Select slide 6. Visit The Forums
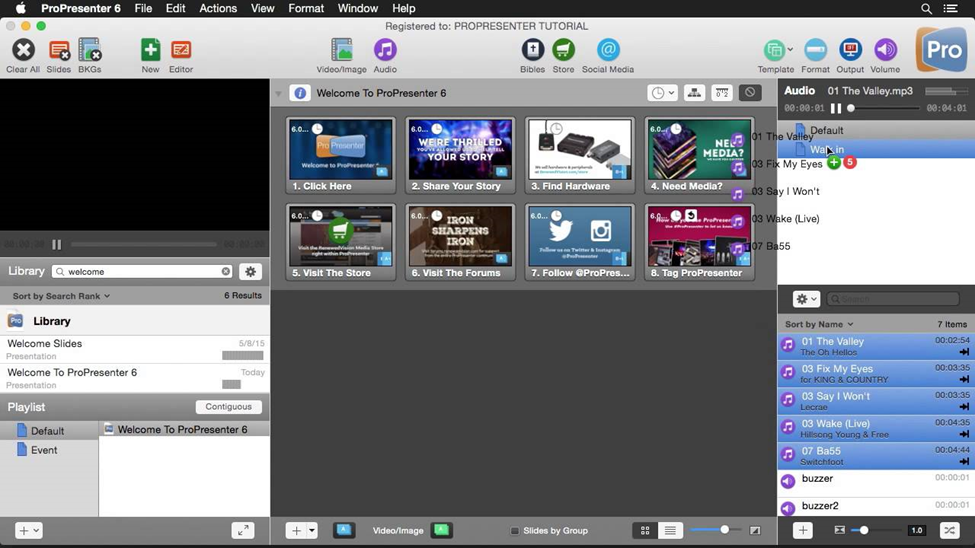 click(460, 243)
